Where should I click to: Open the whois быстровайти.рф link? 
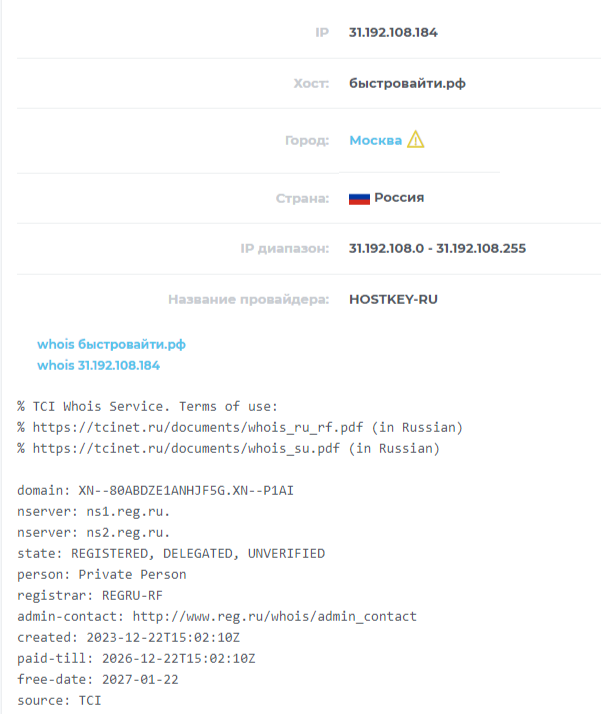[111, 344]
